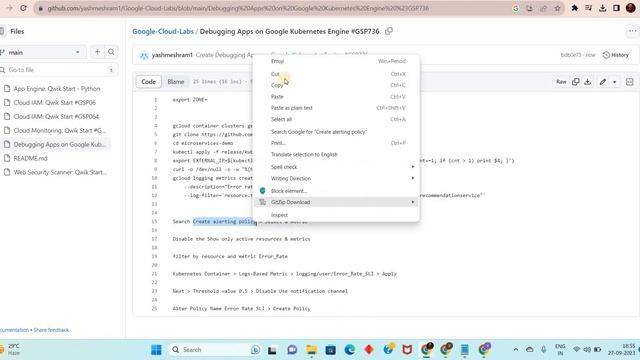Choose Inspect from context menu
The image size is (640, 360).
[x=337, y=215]
